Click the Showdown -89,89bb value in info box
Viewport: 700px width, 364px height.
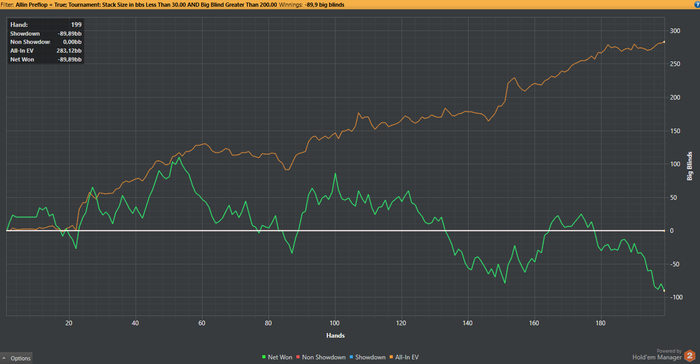pos(70,33)
